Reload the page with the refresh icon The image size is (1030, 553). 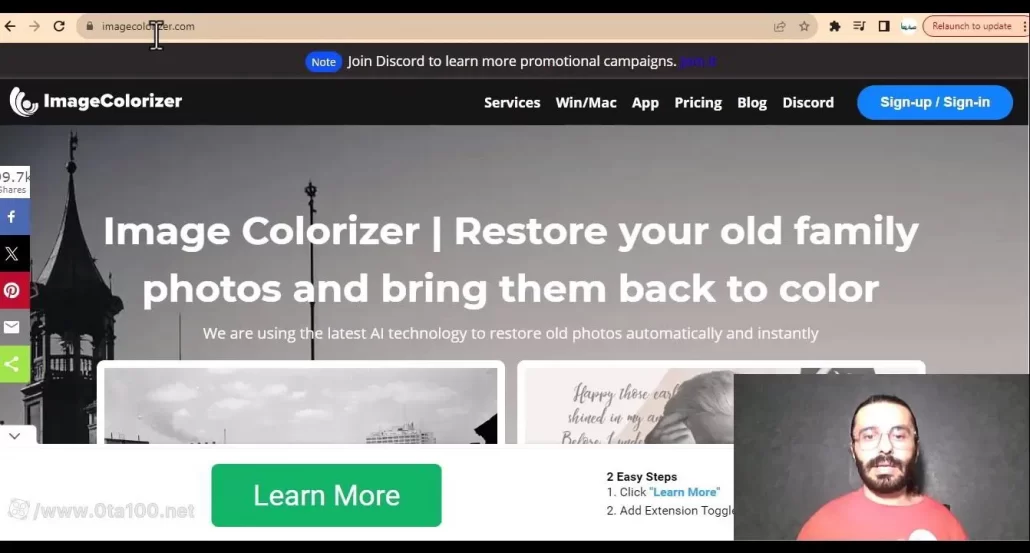point(59,26)
